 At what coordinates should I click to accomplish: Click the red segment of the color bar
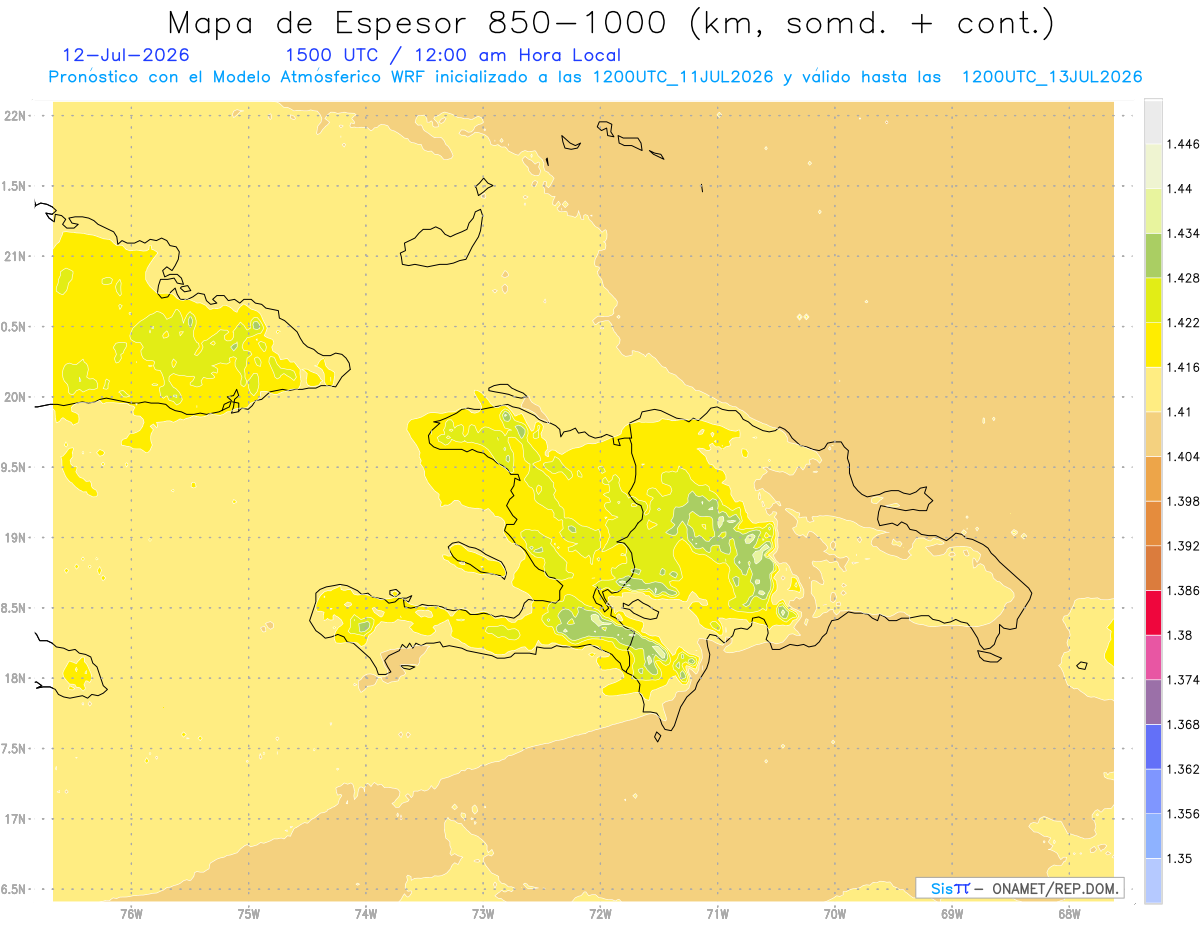coord(1153,612)
